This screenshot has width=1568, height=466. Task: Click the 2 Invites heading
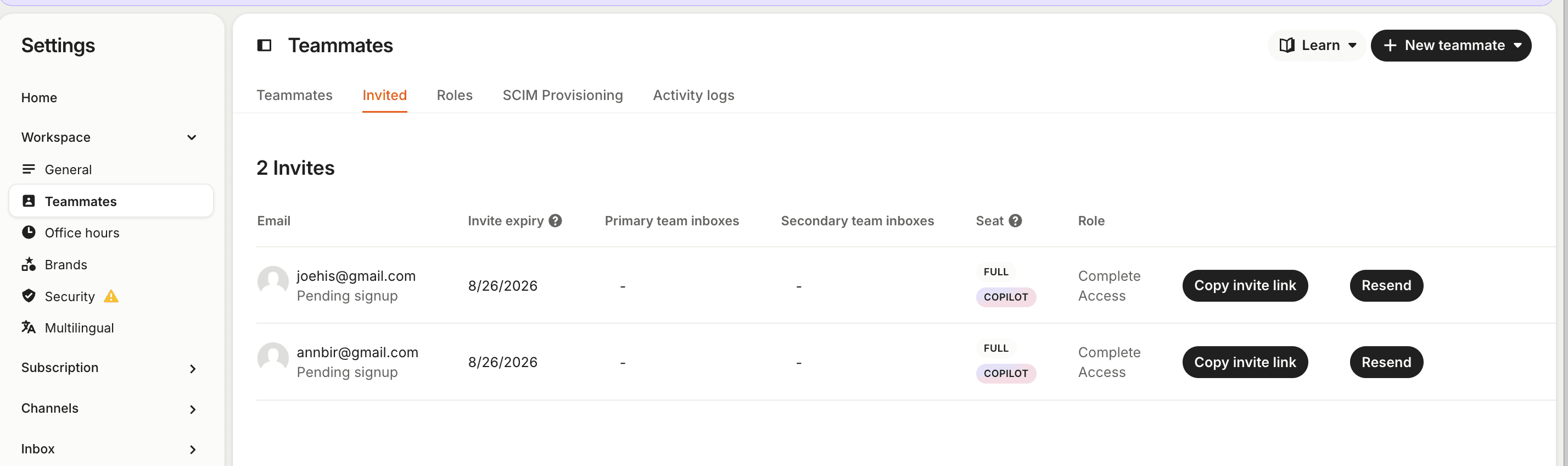(x=295, y=168)
